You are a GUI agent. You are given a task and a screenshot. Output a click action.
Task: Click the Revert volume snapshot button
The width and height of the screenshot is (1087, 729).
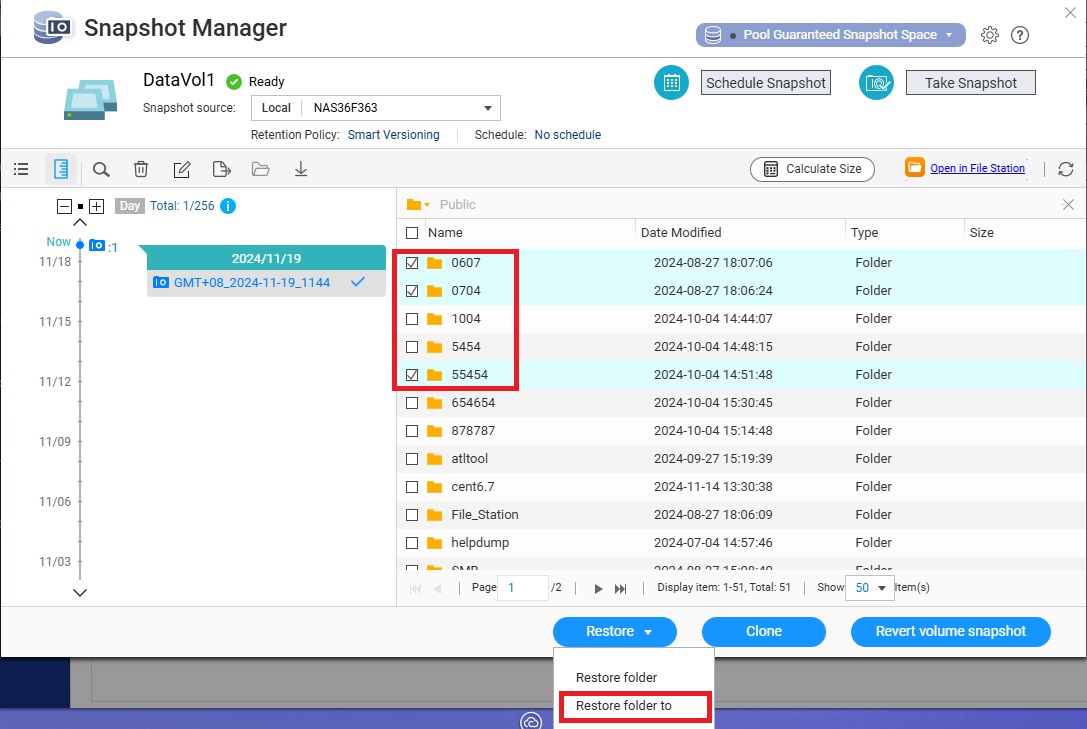(950, 631)
